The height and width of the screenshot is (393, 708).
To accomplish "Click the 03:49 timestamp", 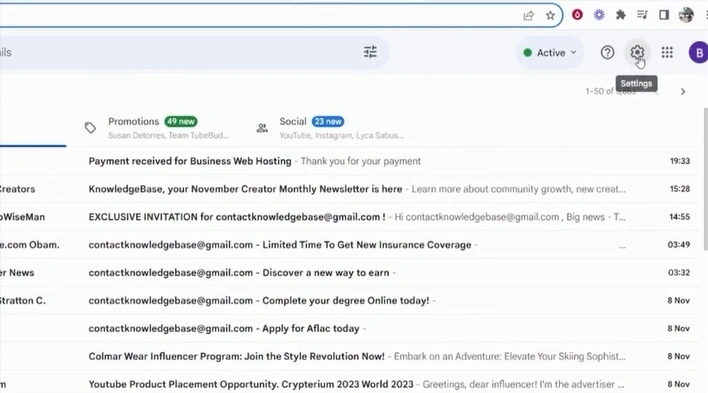I will click(x=679, y=245).
